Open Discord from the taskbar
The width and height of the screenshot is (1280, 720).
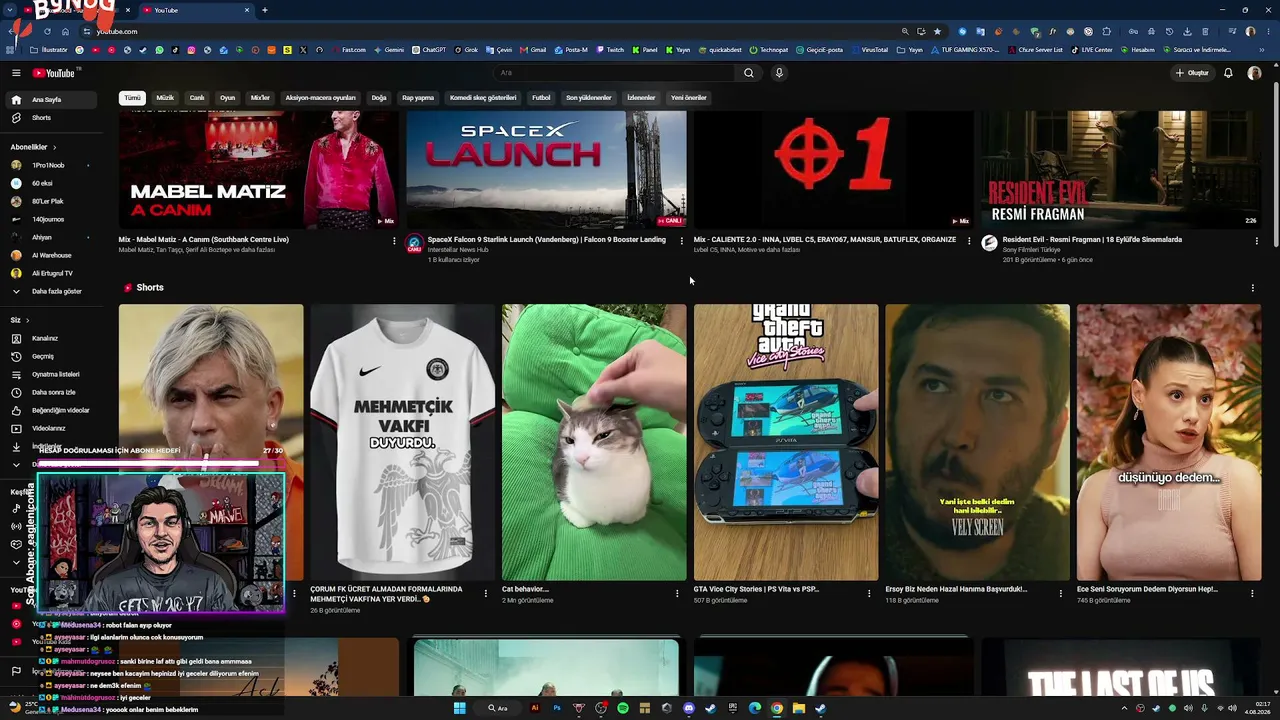(x=689, y=708)
